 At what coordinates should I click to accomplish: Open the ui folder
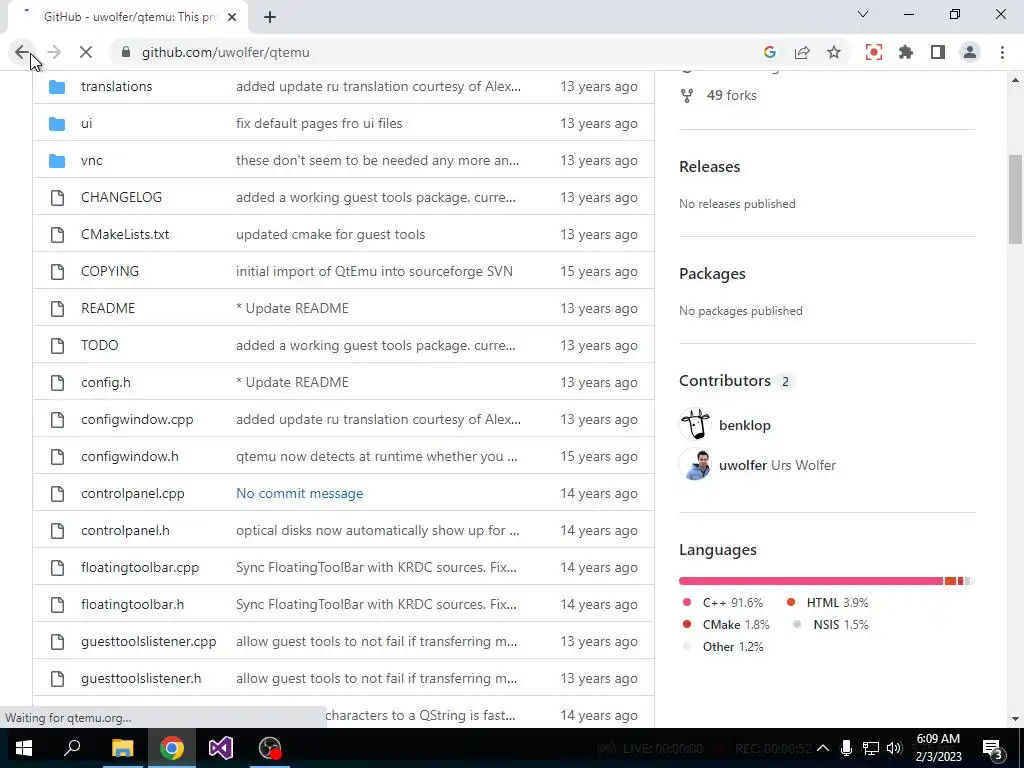click(86, 123)
